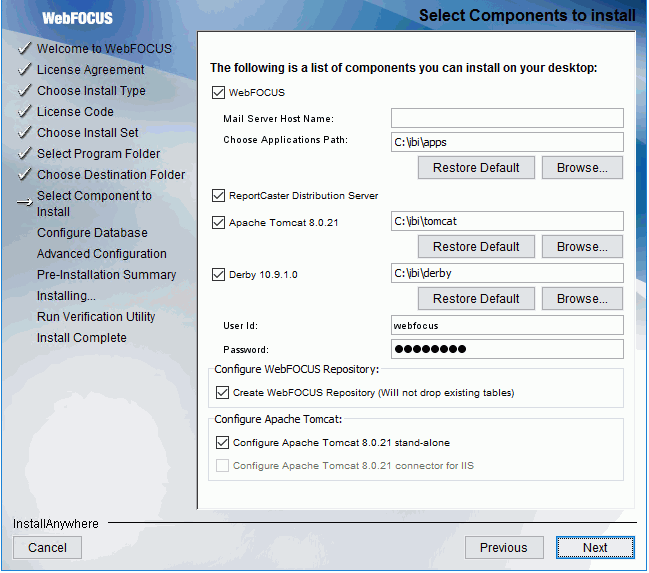Click arrow icon beside Select Component to Install
The width and height of the screenshot is (649, 573).
click(24, 202)
